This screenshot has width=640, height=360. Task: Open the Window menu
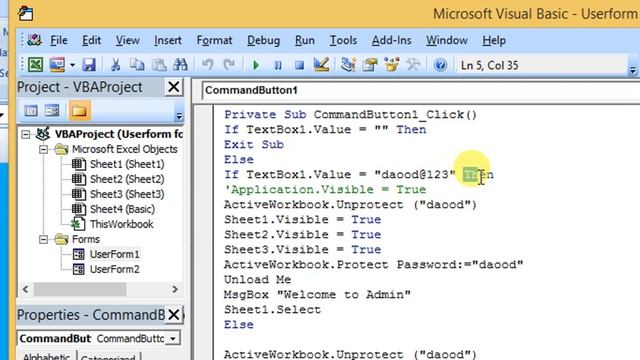click(447, 40)
